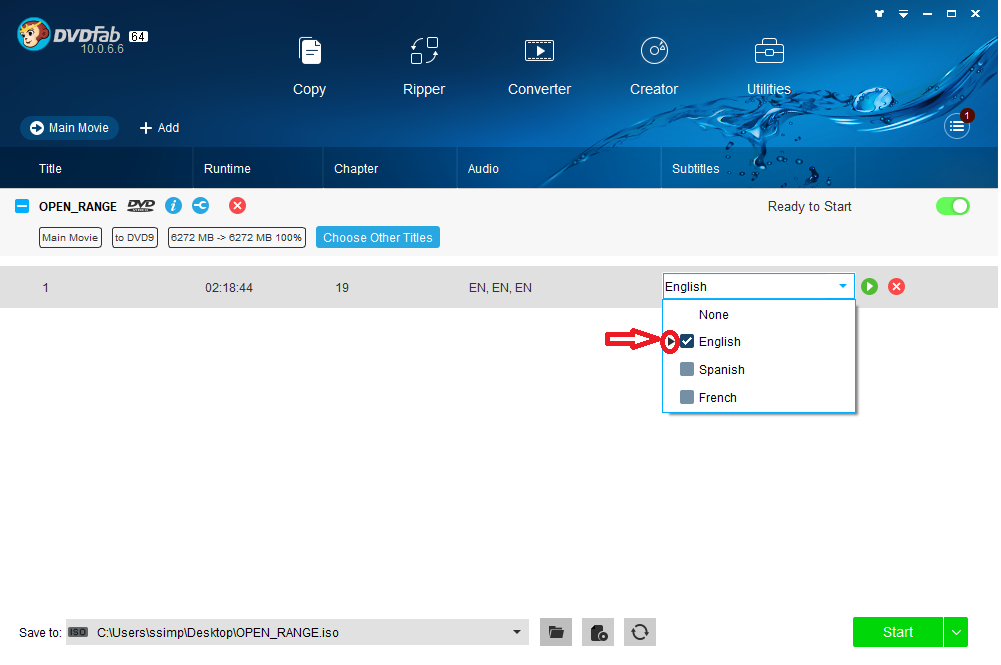Click the Chapter column header
This screenshot has width=1001, height=665.
click(356, 169)
